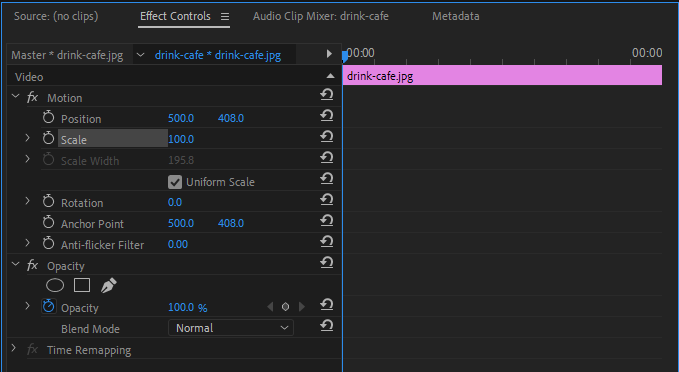Reset the Opacity value parameter

coord(327,304)
